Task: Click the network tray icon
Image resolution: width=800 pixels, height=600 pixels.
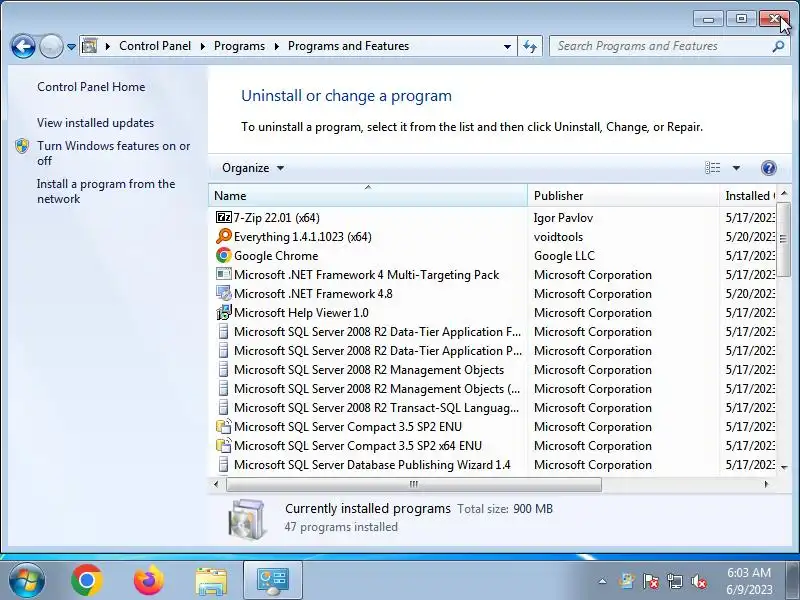Action: point(674,581)
